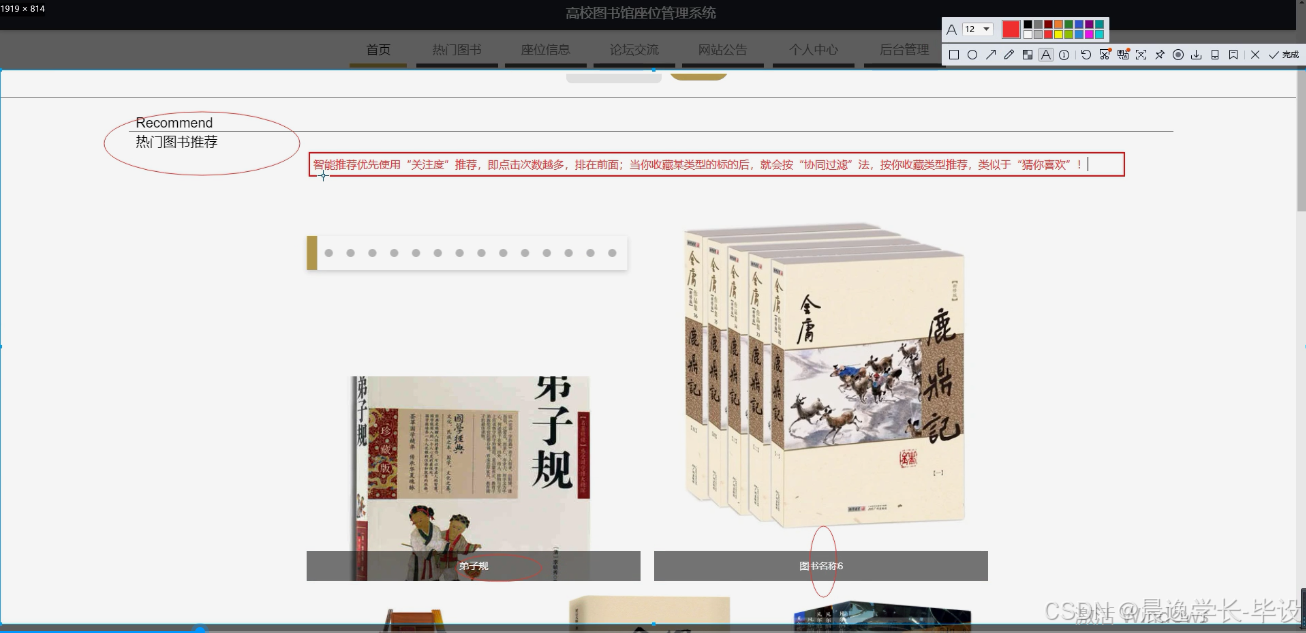
Task: Send screenshot to phone icon
Action: [x=1215, y=55]
